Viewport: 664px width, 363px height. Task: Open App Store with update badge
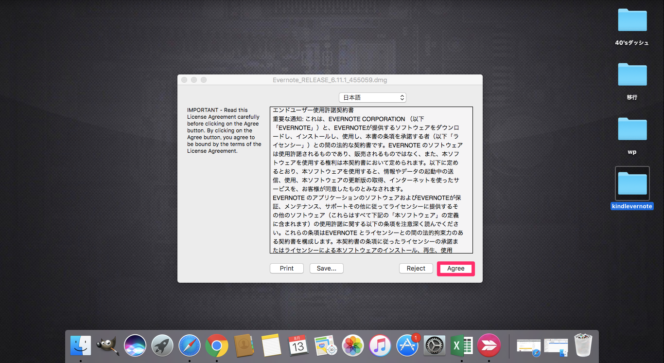[x=407, y=345]
